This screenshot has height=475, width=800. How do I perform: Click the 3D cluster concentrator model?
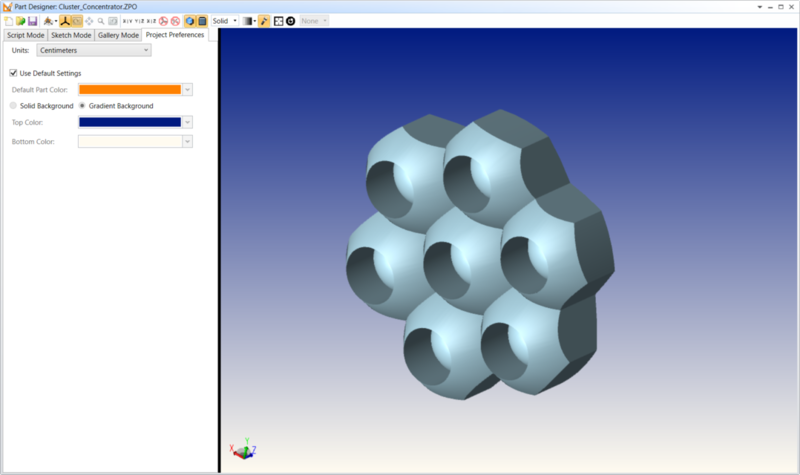pos(480,255)
